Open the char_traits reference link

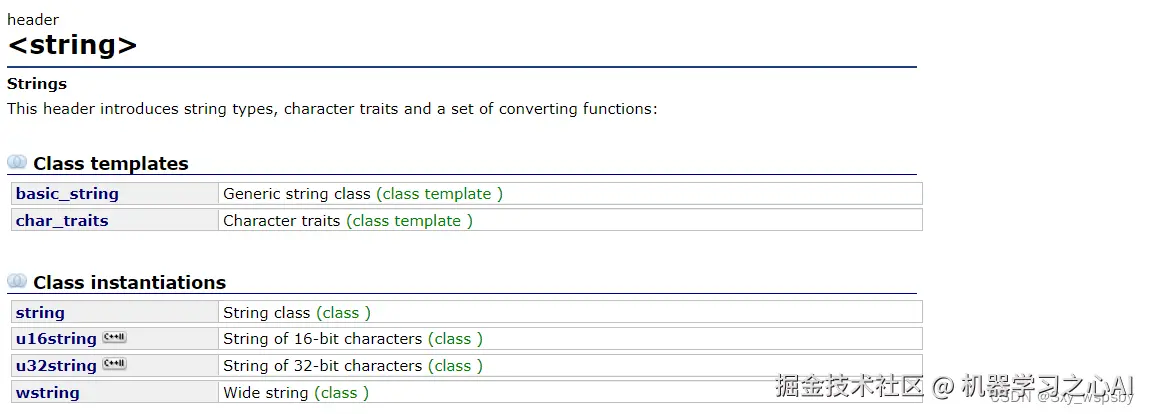tap(62, 221)
